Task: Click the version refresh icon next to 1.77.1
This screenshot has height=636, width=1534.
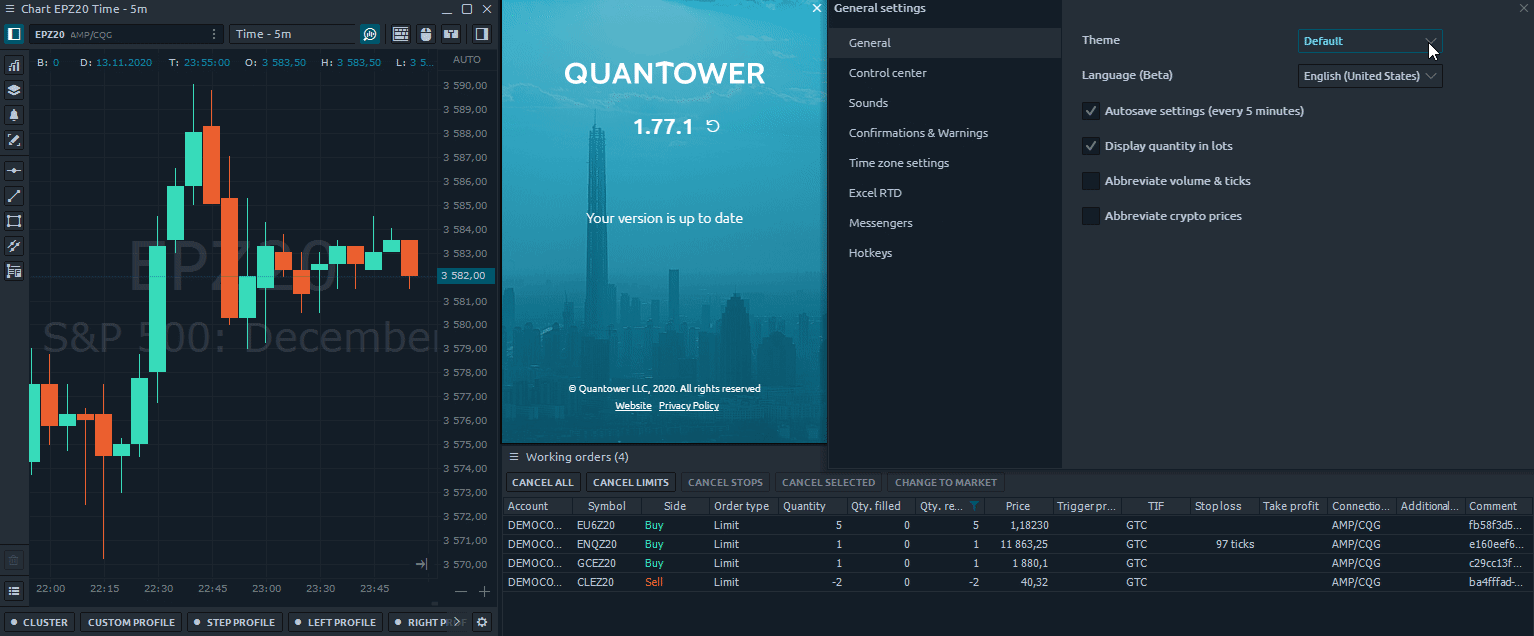Action: [x=713, y=127]
